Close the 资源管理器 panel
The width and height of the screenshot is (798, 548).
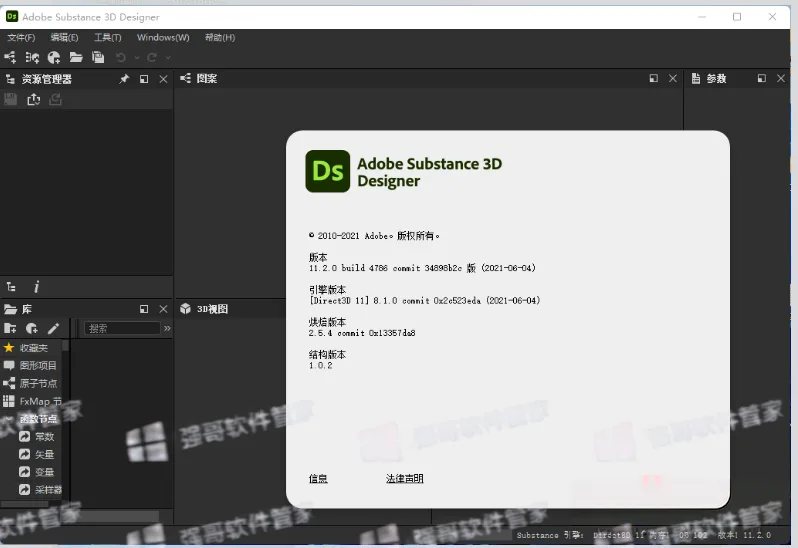pos(163,79)
